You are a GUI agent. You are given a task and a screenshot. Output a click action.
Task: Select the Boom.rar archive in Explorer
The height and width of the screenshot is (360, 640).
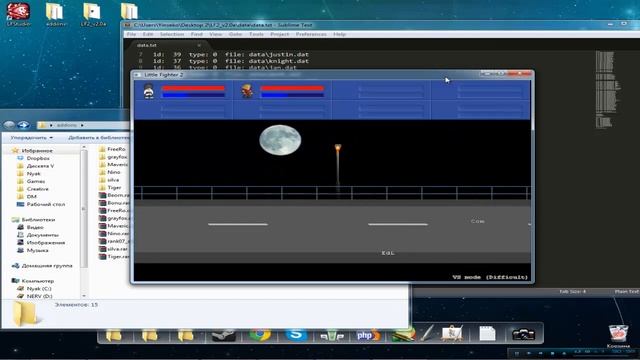coord(114,195)
